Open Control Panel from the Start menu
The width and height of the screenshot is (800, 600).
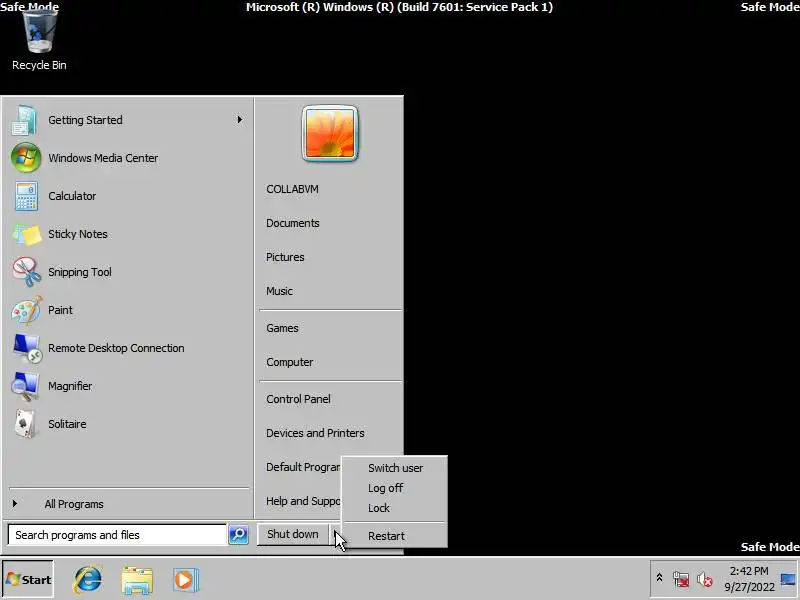point(298,399)
